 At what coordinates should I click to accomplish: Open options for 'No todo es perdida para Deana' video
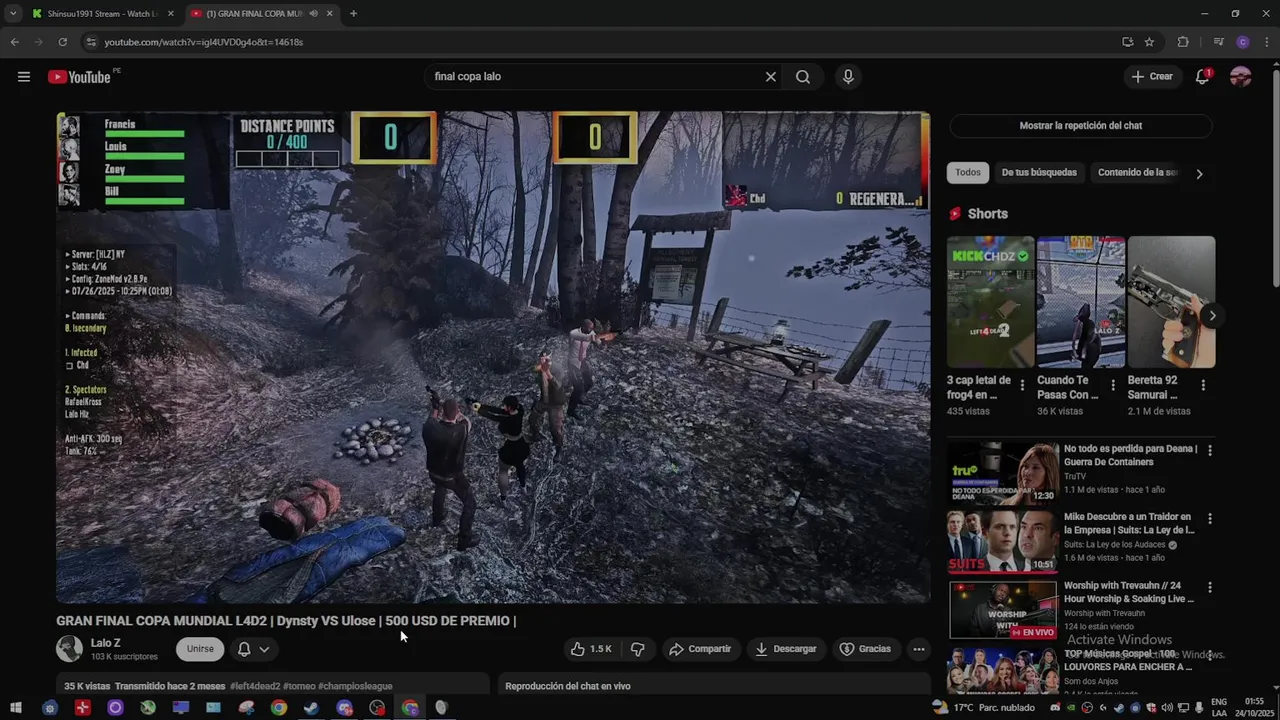1209,451
